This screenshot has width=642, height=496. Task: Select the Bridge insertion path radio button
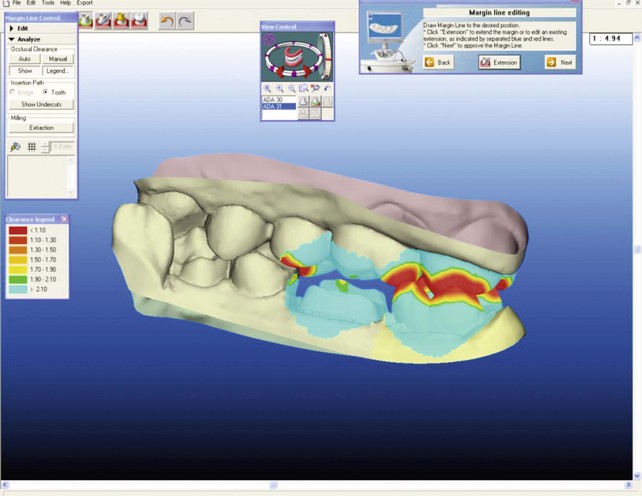[13, 92]
